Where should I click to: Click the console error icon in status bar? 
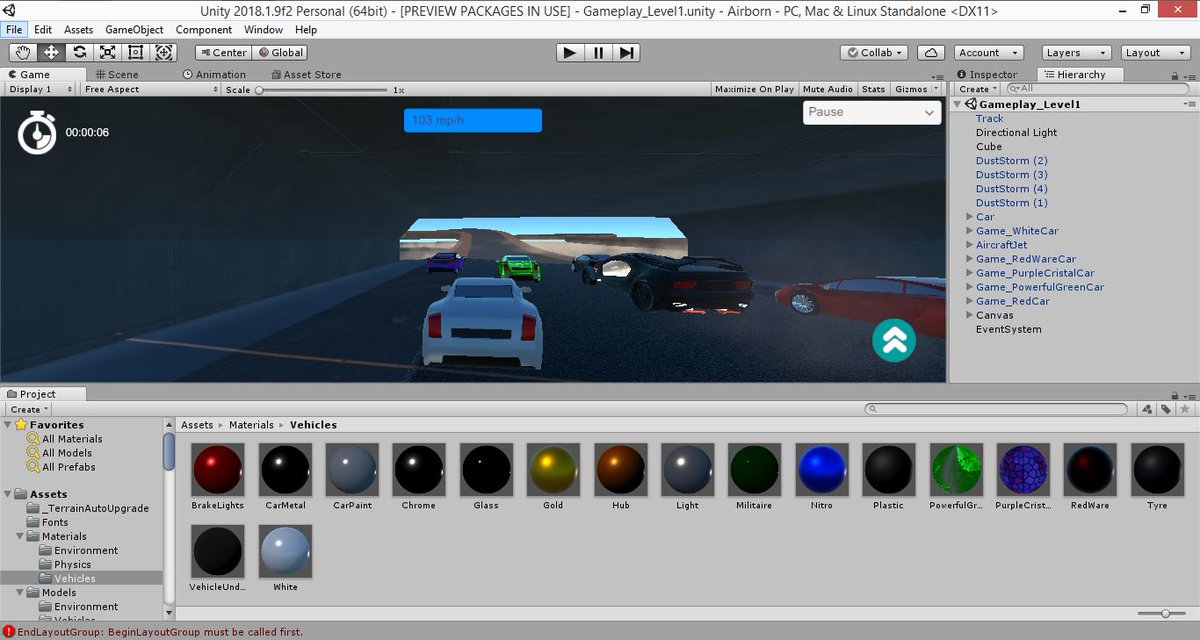click(8, 632)
